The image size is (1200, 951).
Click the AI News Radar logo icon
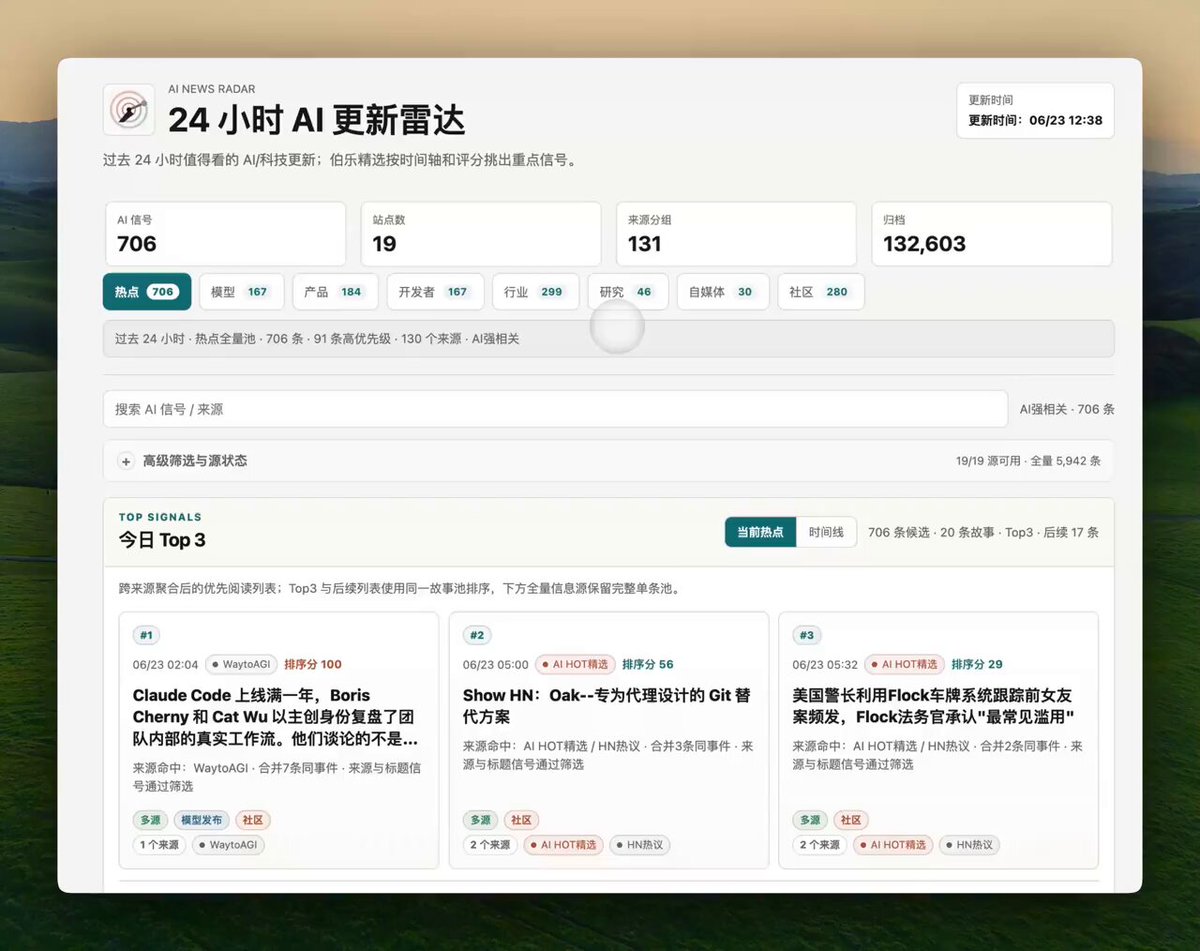[129, 109]
